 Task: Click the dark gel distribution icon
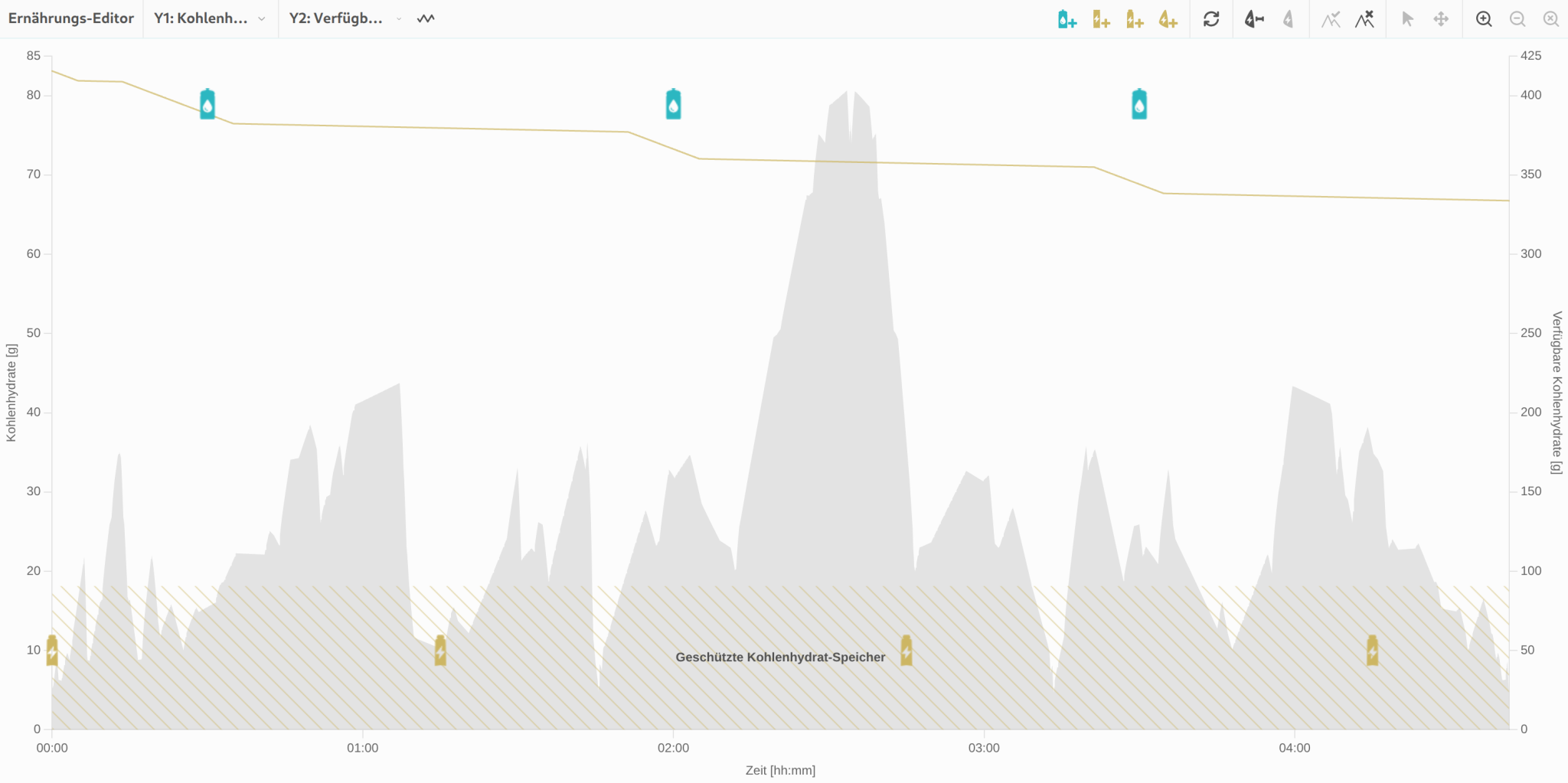(1254, 19)
